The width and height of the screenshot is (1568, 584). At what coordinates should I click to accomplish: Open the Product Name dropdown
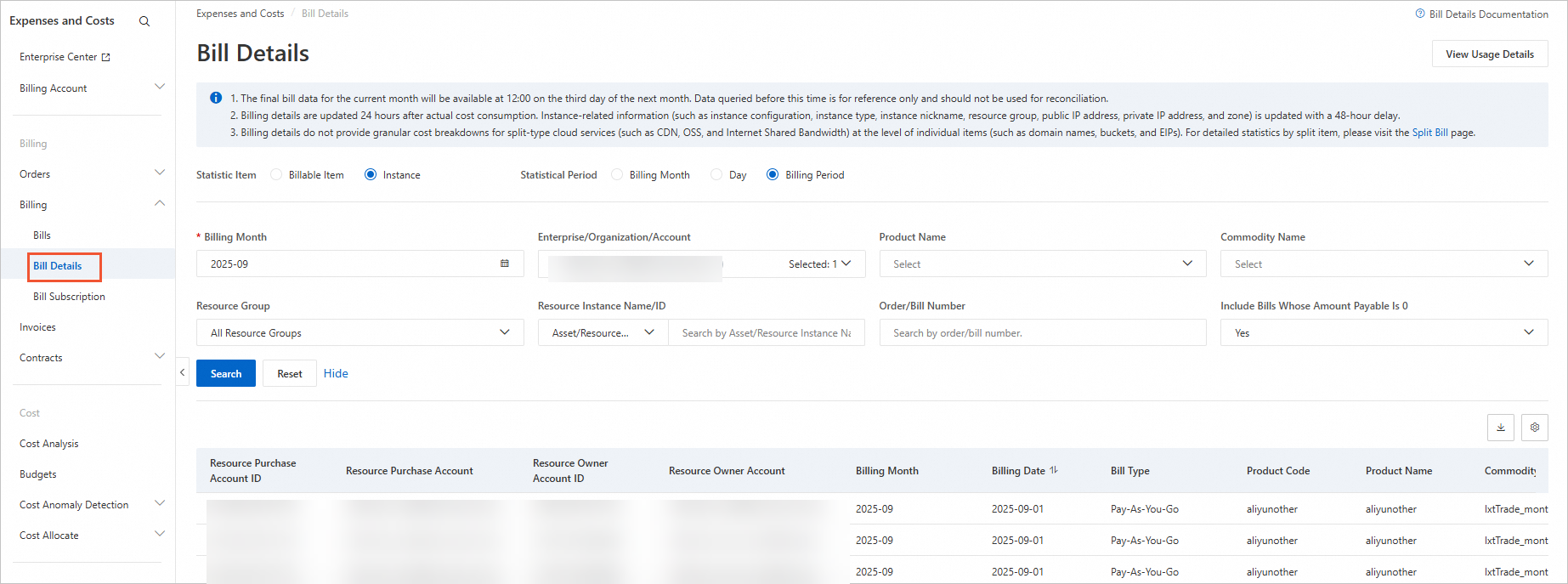point(1043,264)
